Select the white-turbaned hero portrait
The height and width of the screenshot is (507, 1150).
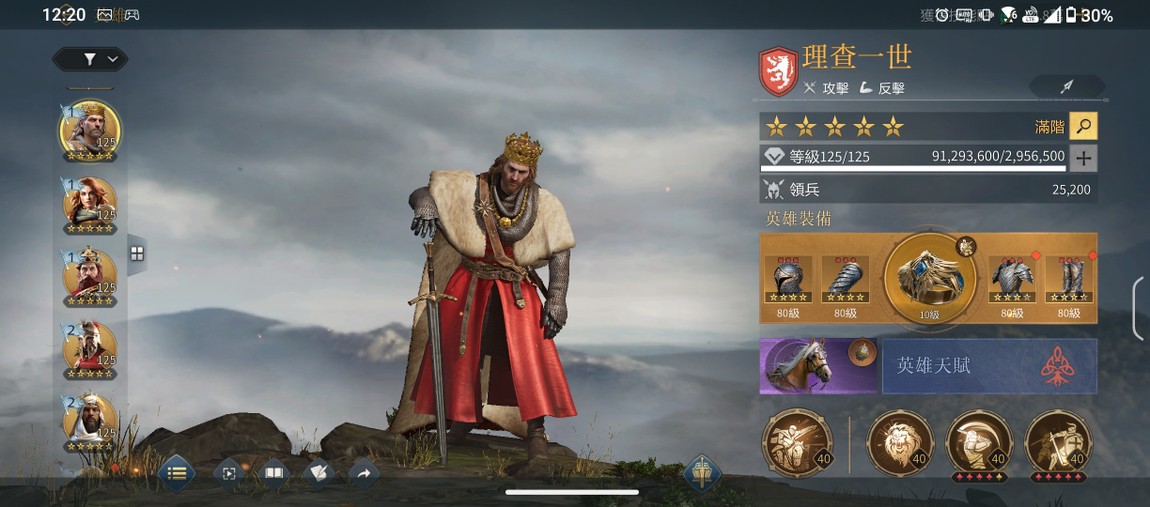click(89, 420)
